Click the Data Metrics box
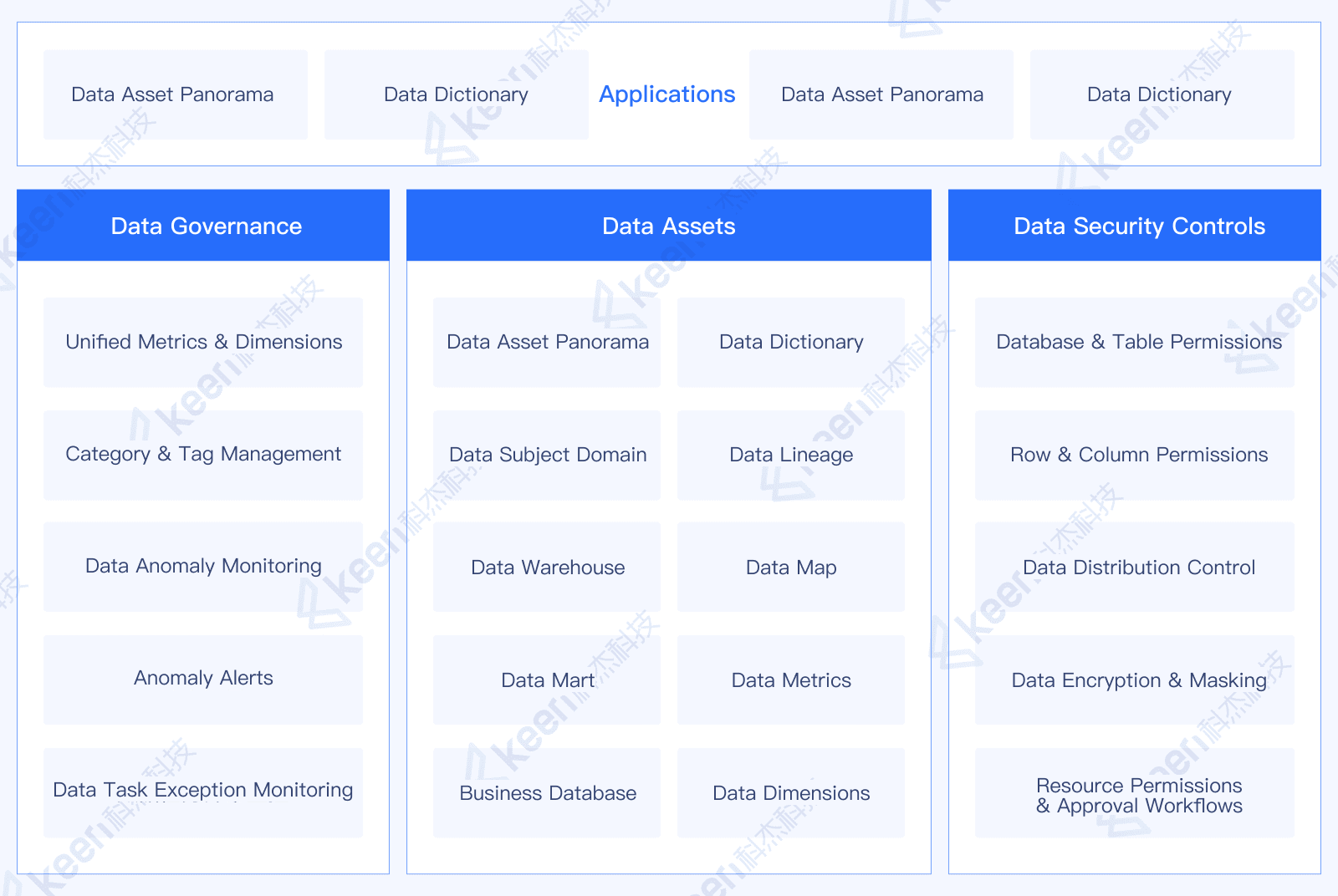The height and width of the screenshot is (896, 1338). (x=790, y=680)
